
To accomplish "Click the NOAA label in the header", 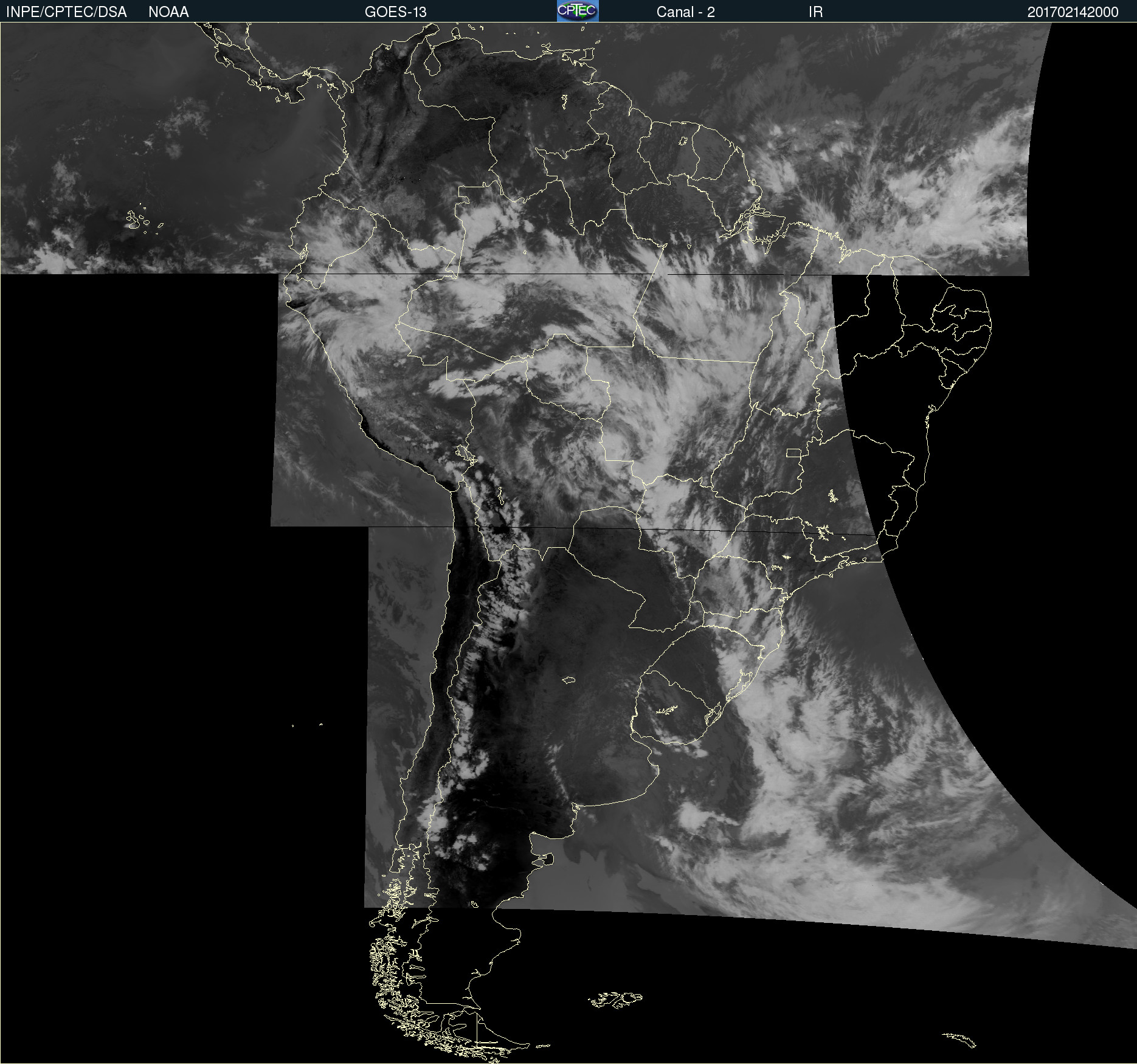I will point(168,12).
